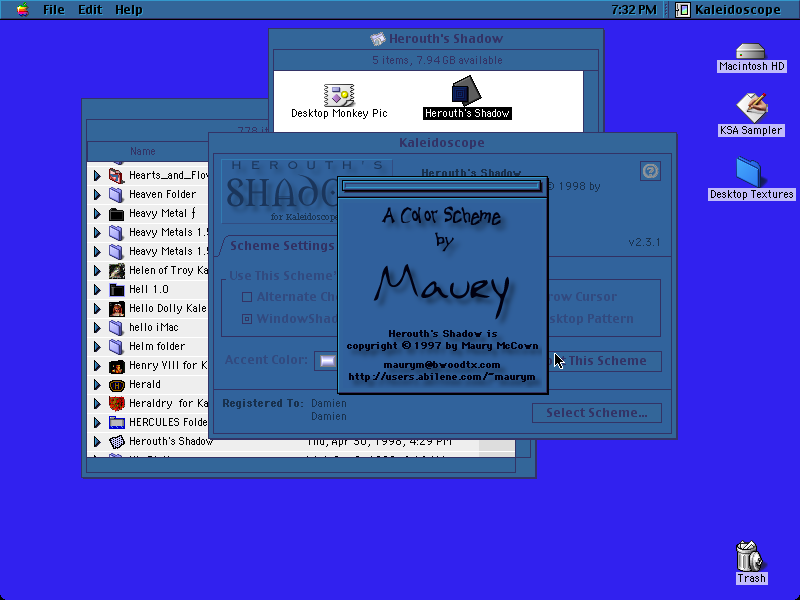Select the Herald list item name

[x=144, y=384]
